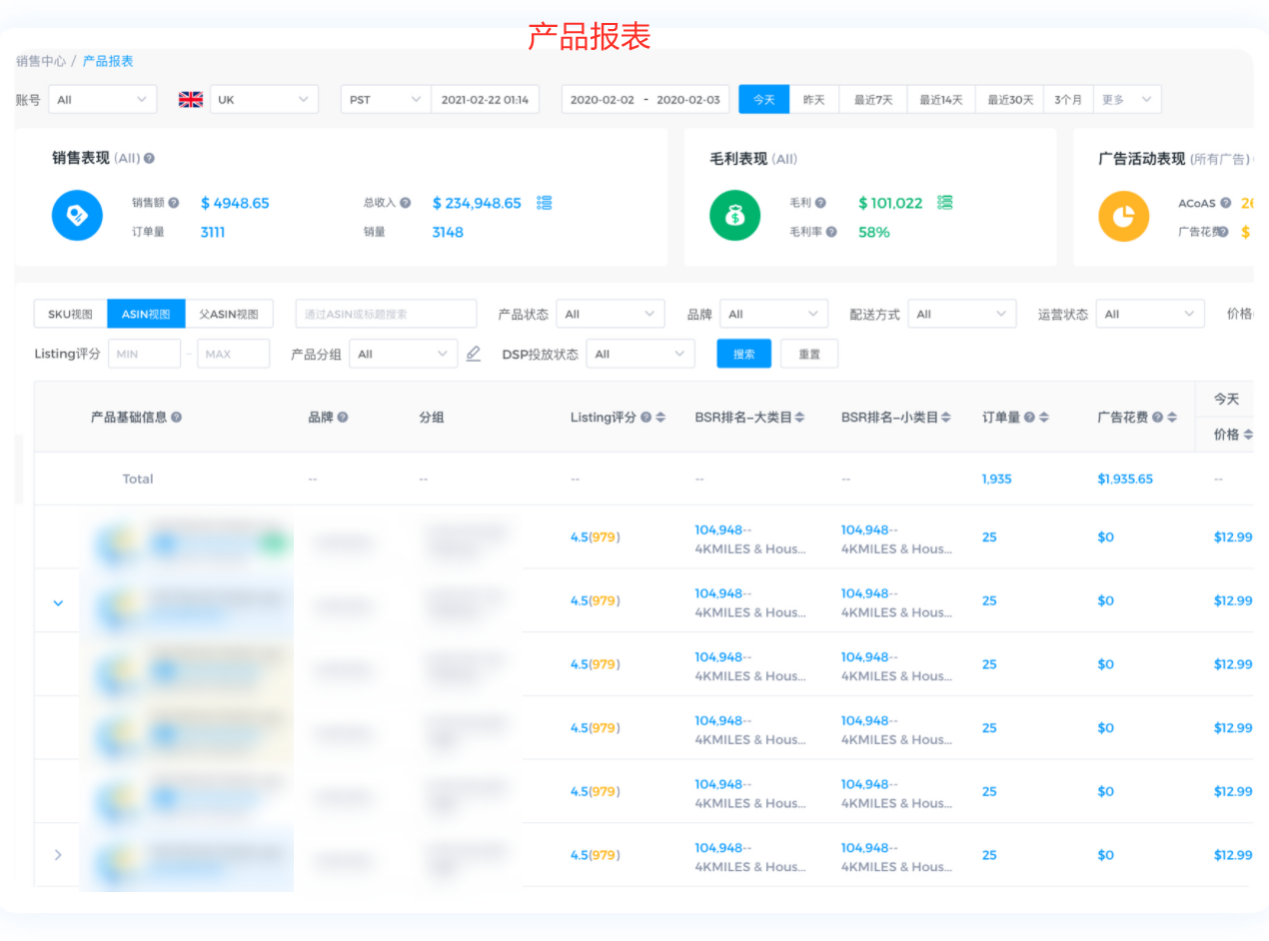Screen dimensions: 1269x941
Task: Switch to SKU视图 view
Action: tap(70, 314)
